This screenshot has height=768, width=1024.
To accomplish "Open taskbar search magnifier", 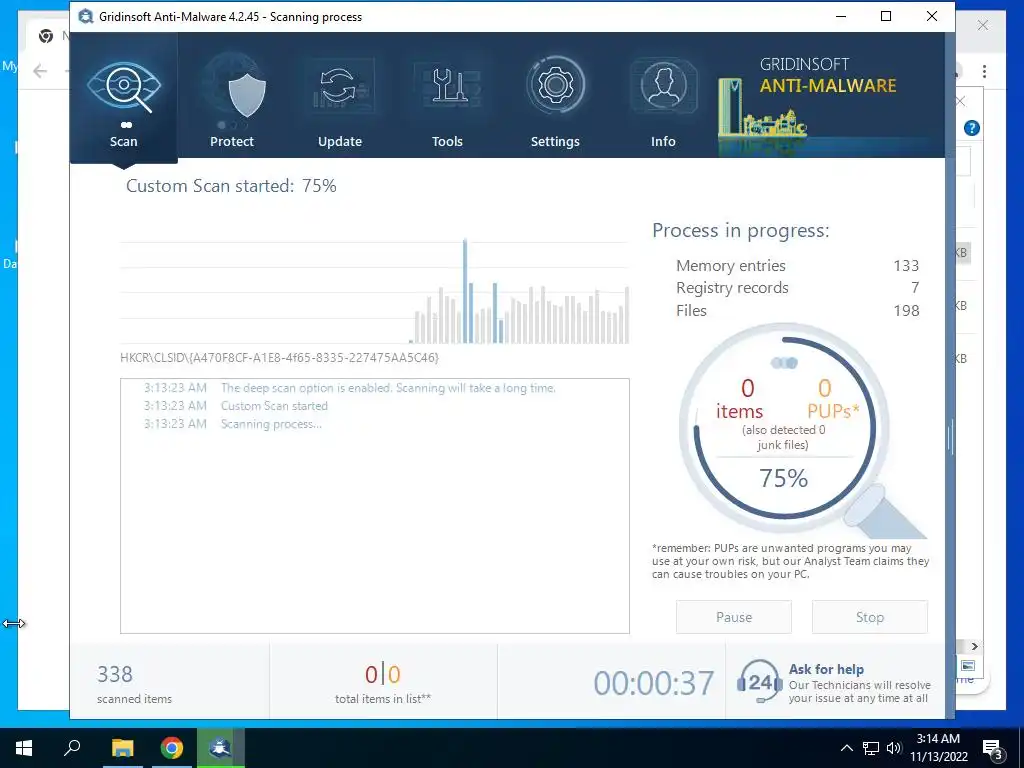I will tap(72, 748).
